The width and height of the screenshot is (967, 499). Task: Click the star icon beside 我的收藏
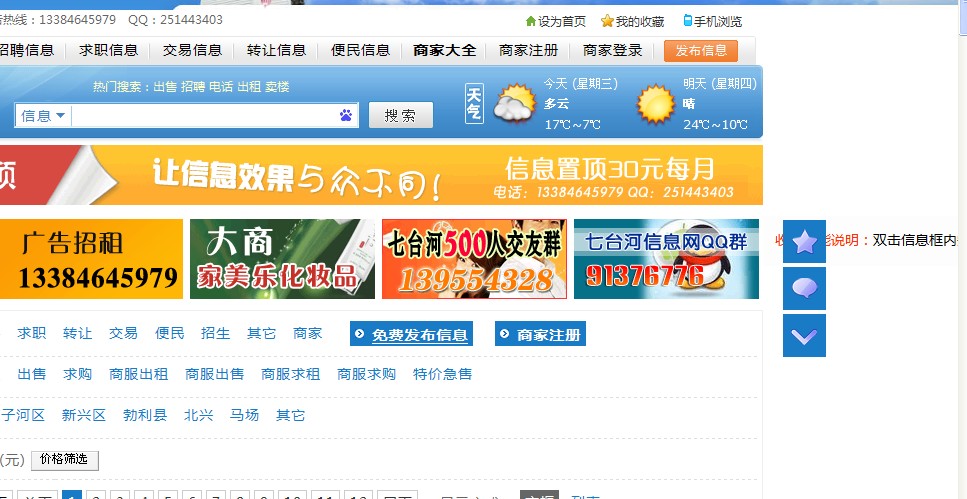607,21
